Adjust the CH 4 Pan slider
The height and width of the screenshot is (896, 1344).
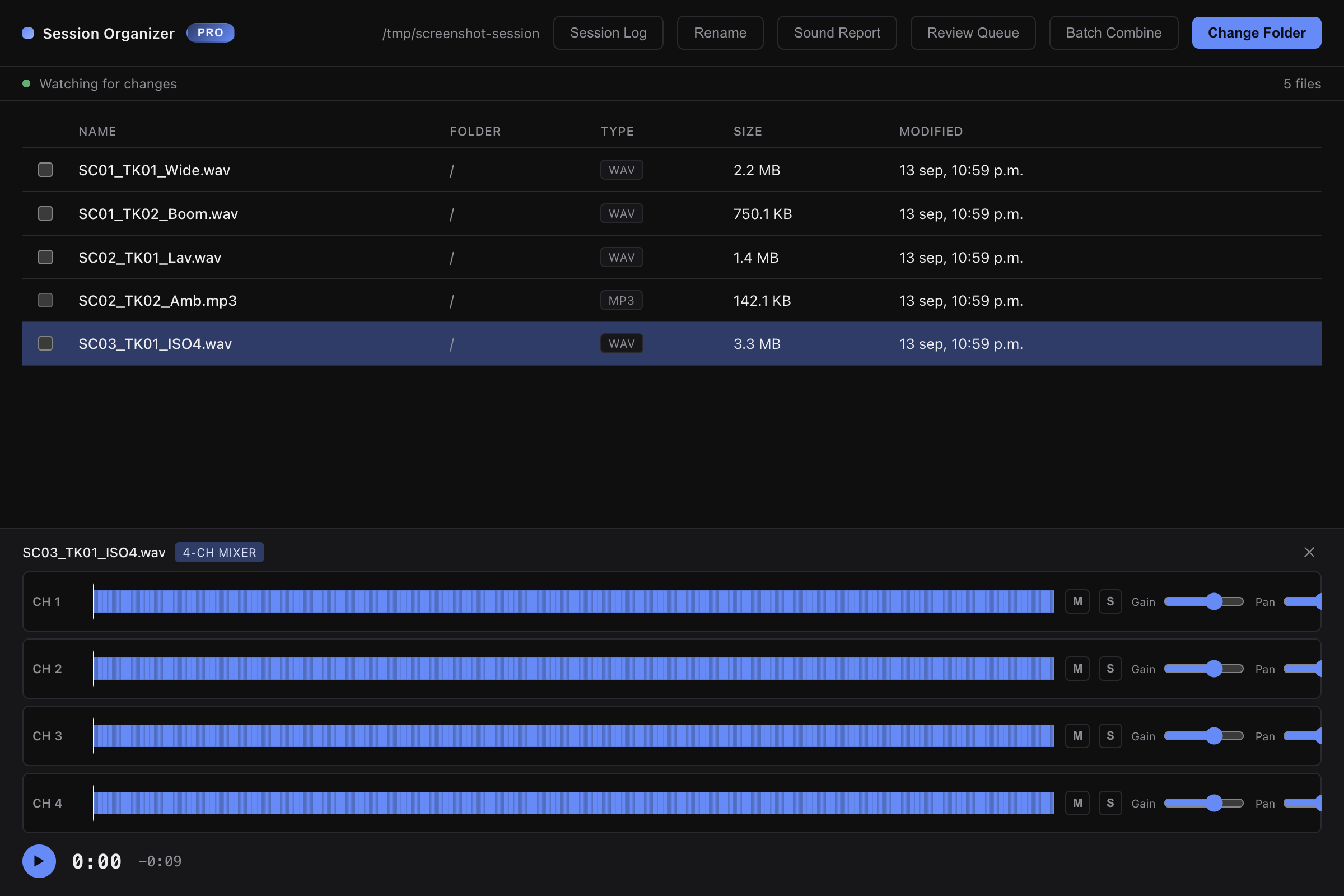tap(1303, 804)
